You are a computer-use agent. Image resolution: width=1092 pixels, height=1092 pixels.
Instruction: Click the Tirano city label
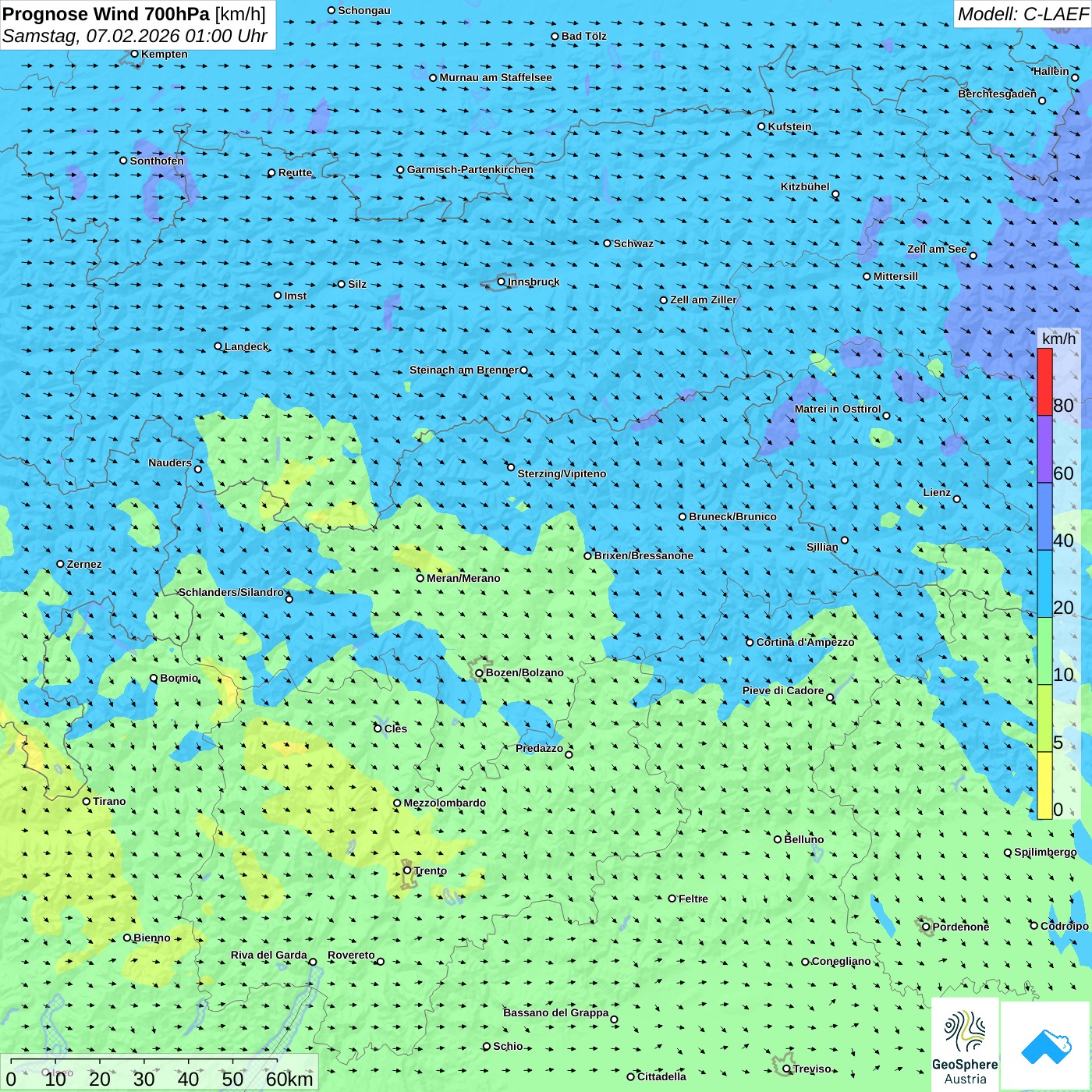click(x=109, y=801)
